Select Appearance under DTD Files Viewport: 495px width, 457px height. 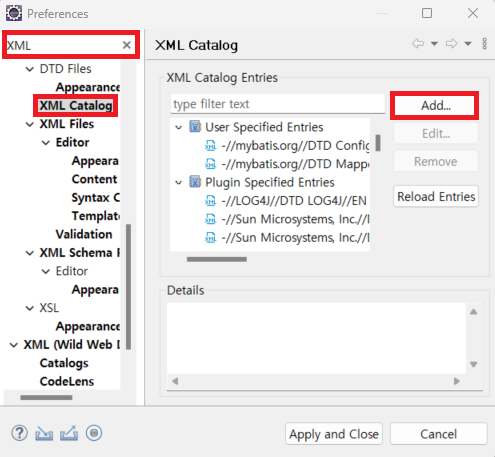tap(88, 87)
